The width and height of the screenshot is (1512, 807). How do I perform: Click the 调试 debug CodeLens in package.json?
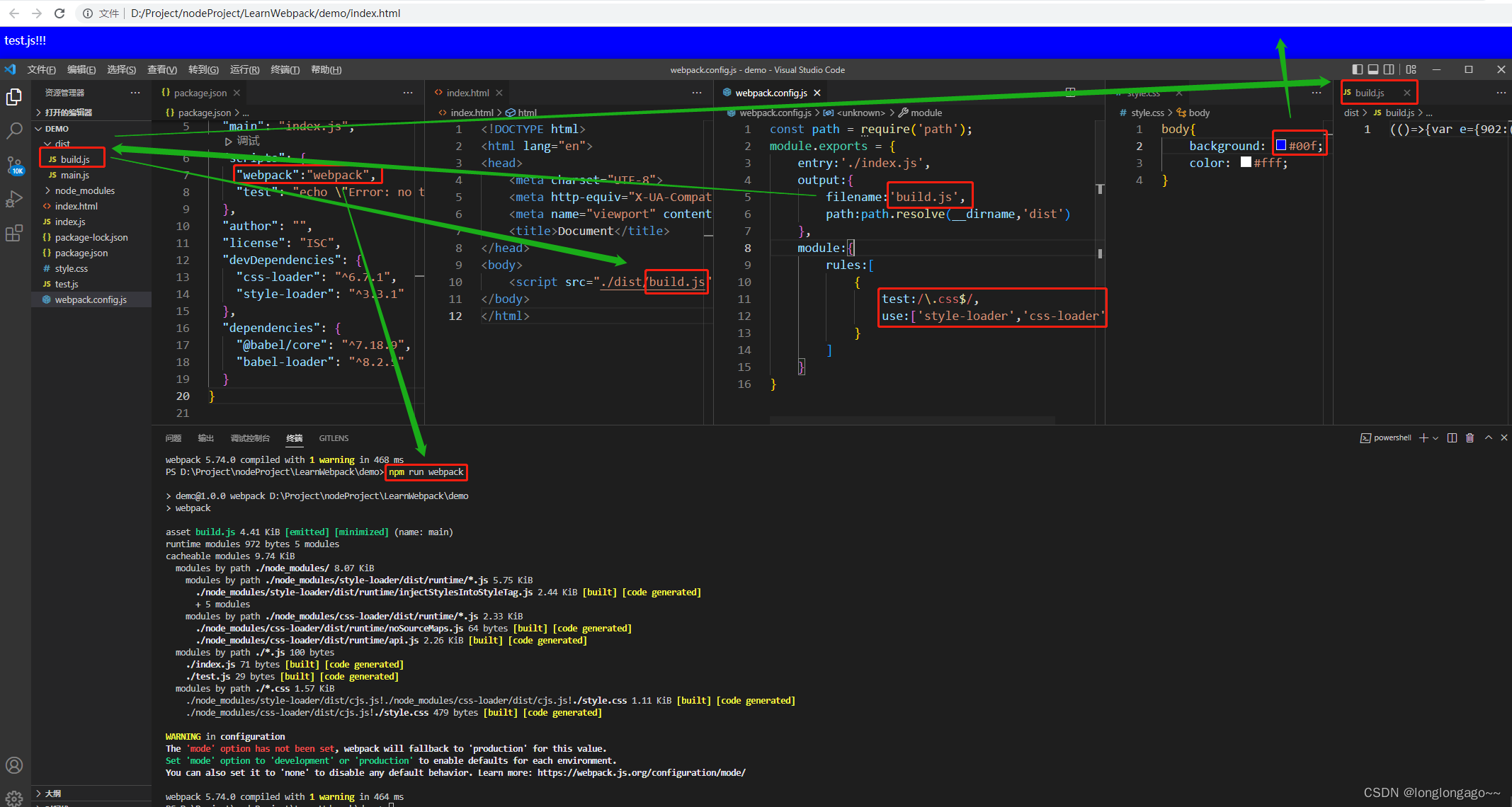click(x=243, y=141)
